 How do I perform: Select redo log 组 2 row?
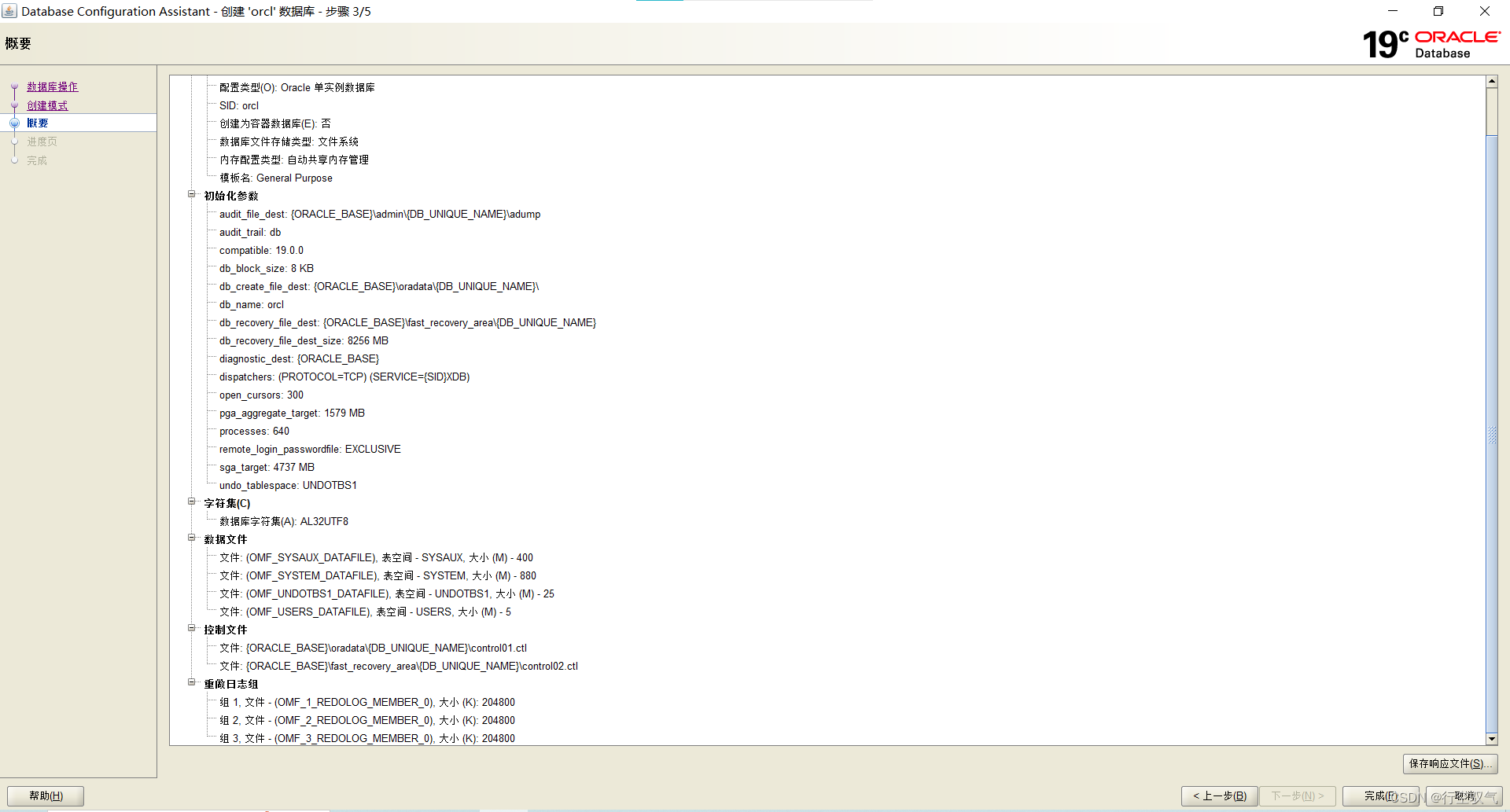(367, 720)
